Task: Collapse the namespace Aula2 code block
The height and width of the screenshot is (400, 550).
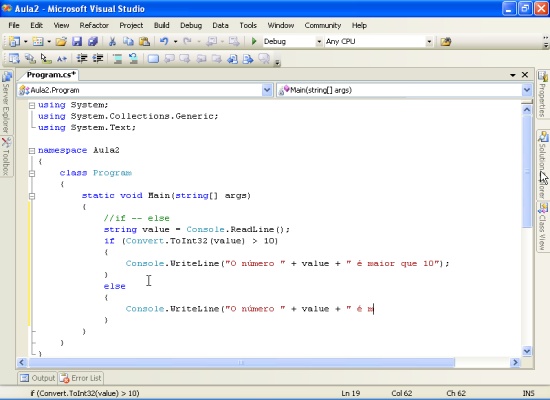Action: (32, 151)
